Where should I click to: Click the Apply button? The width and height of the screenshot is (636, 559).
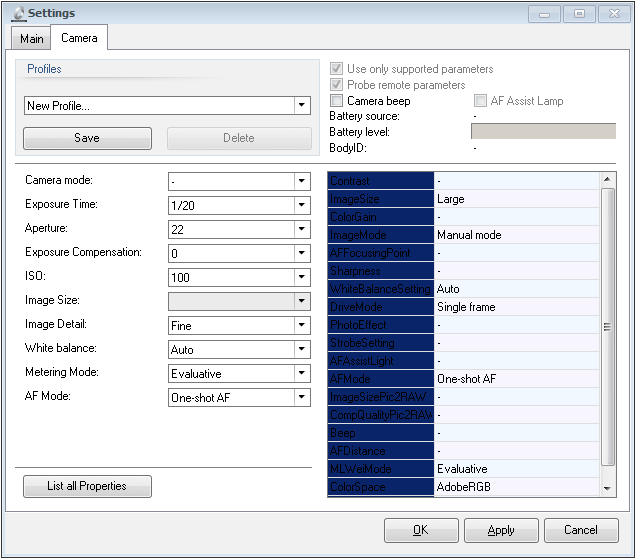click(501, 530)
